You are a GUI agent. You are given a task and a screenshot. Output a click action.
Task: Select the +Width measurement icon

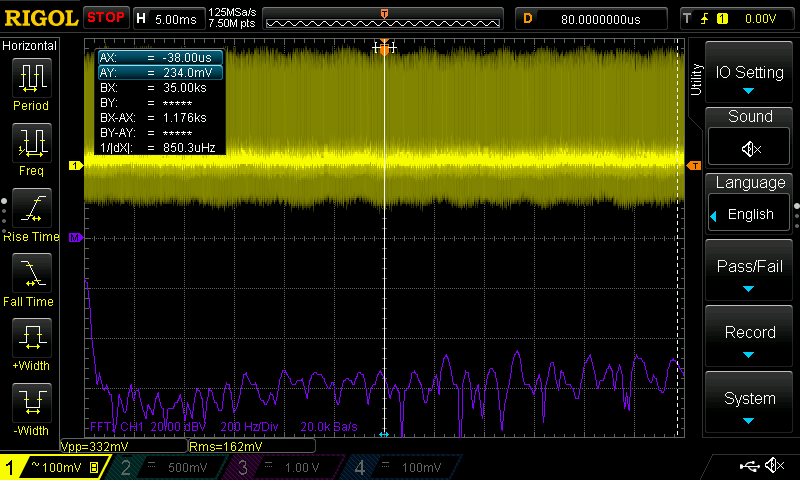pos(32,337)
